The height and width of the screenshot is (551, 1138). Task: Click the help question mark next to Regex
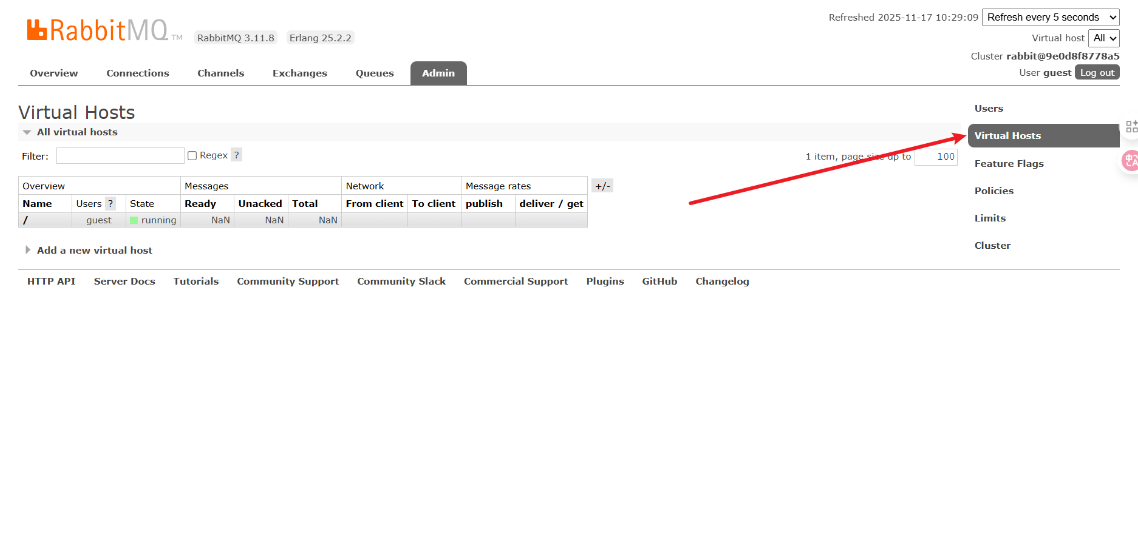click(237, 155)
